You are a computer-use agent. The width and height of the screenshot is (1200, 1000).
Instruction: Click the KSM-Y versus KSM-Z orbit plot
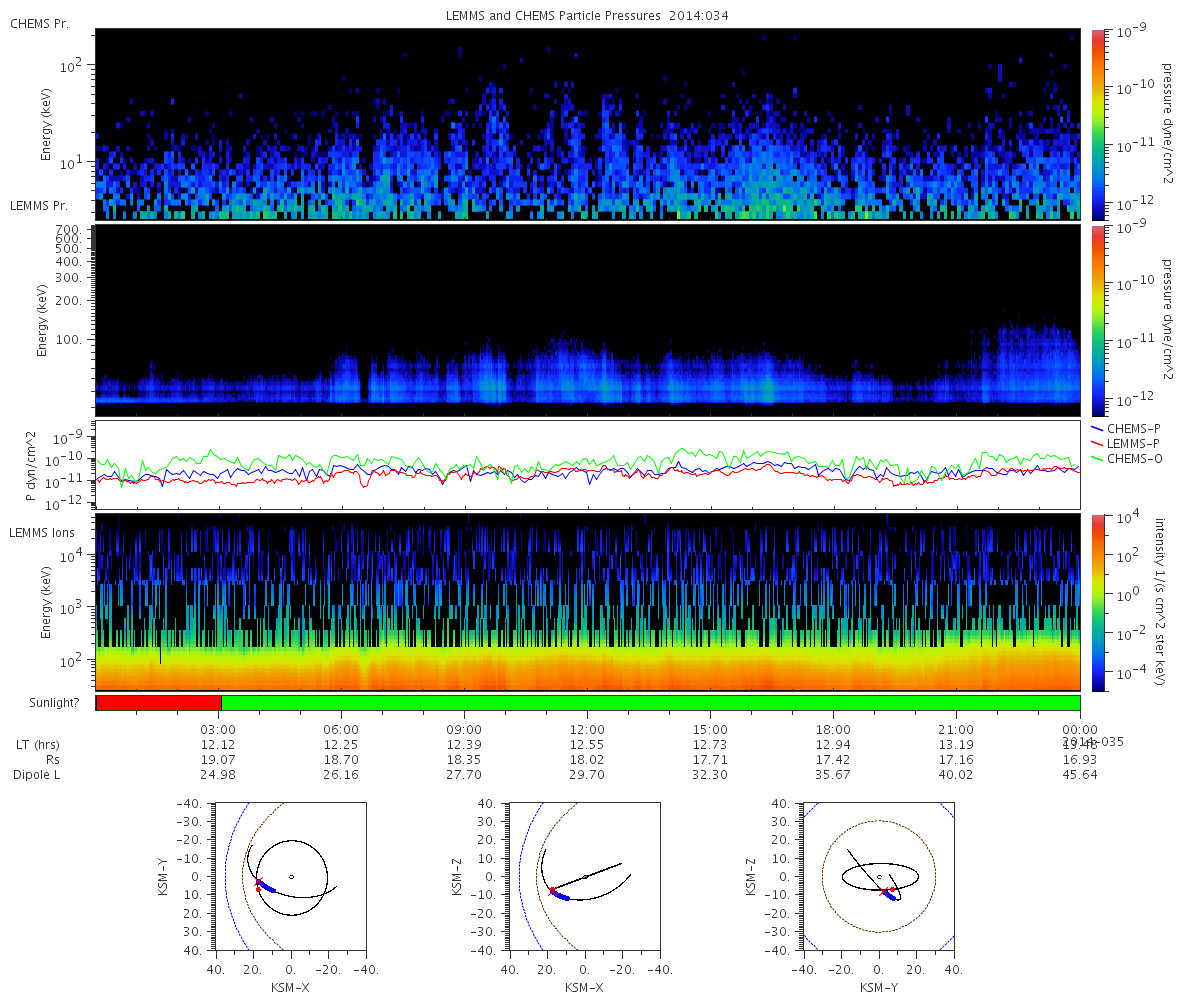(x=878, y=876)
